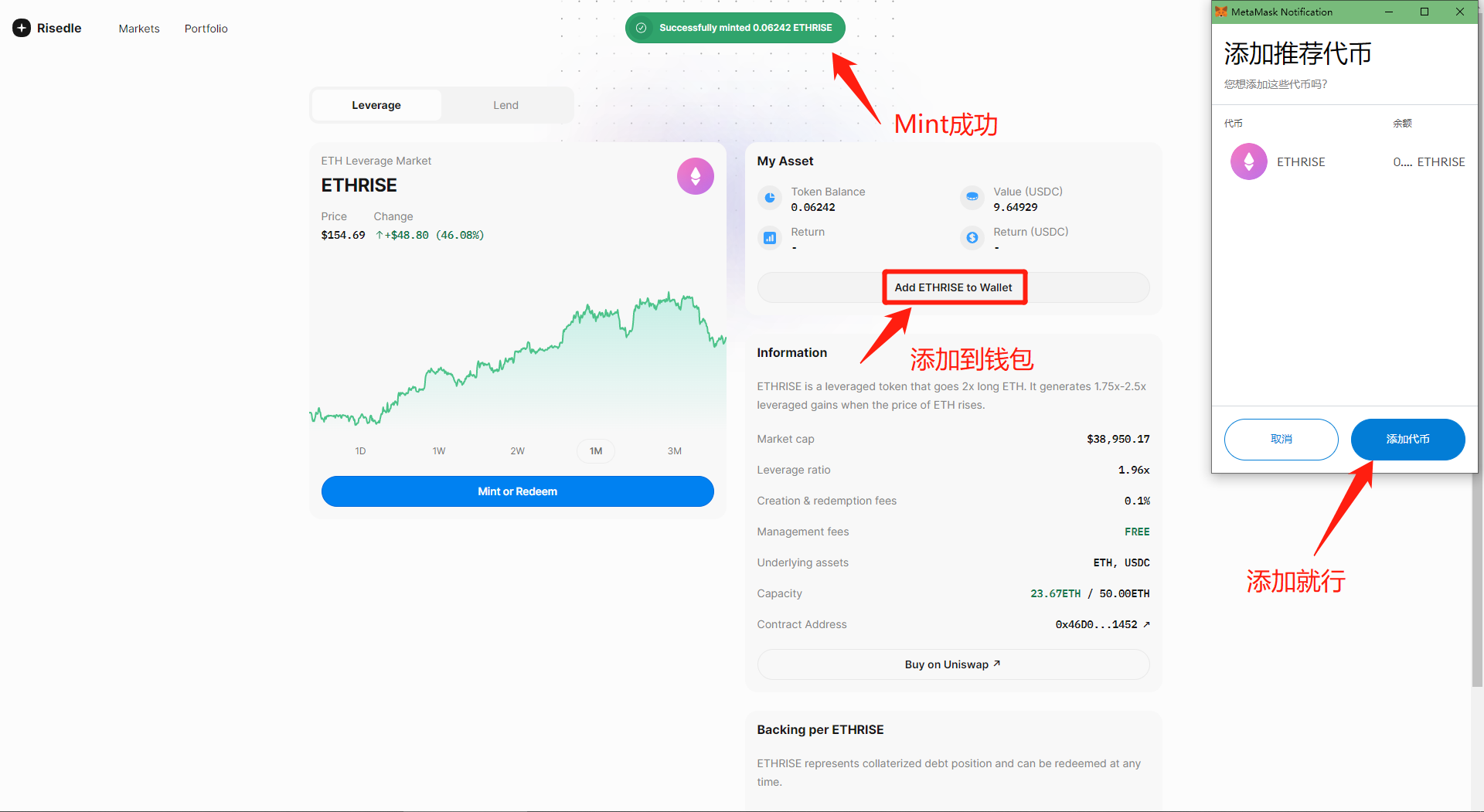
Task: Click the 添加推荐代币 heading in MetaMask
Action: pos(1298,53)
